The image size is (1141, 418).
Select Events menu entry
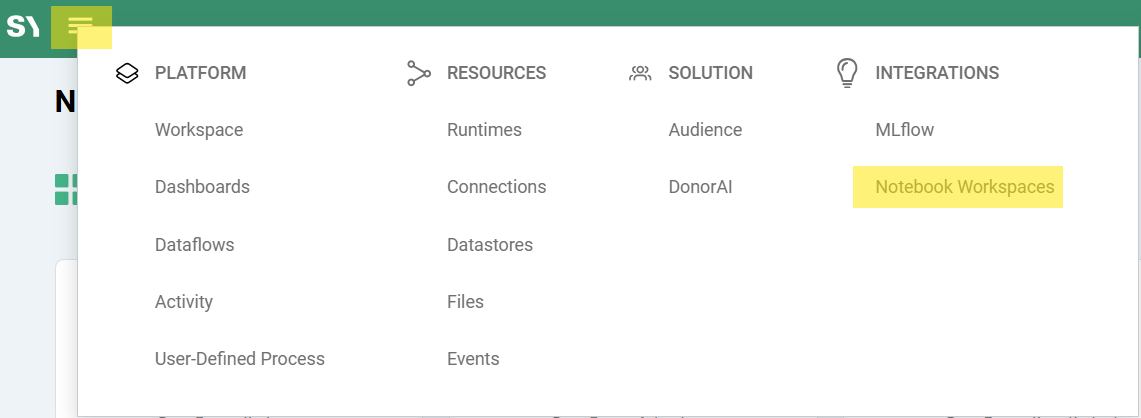pyautogui.click(x=473, y=358)
